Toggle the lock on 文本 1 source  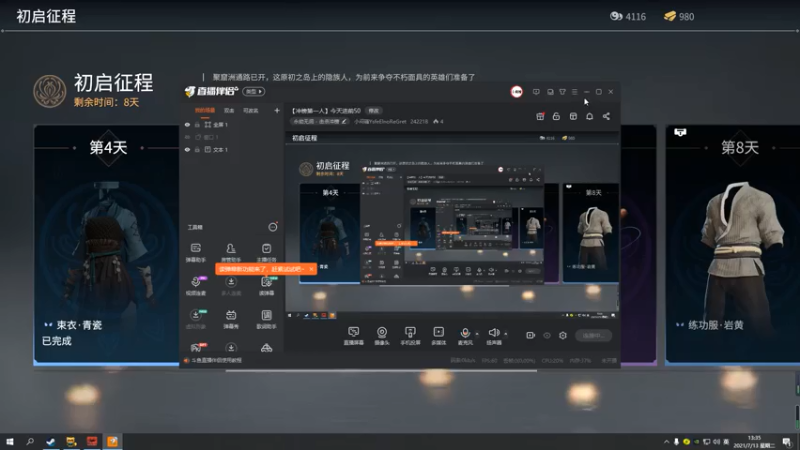(197, 149)
